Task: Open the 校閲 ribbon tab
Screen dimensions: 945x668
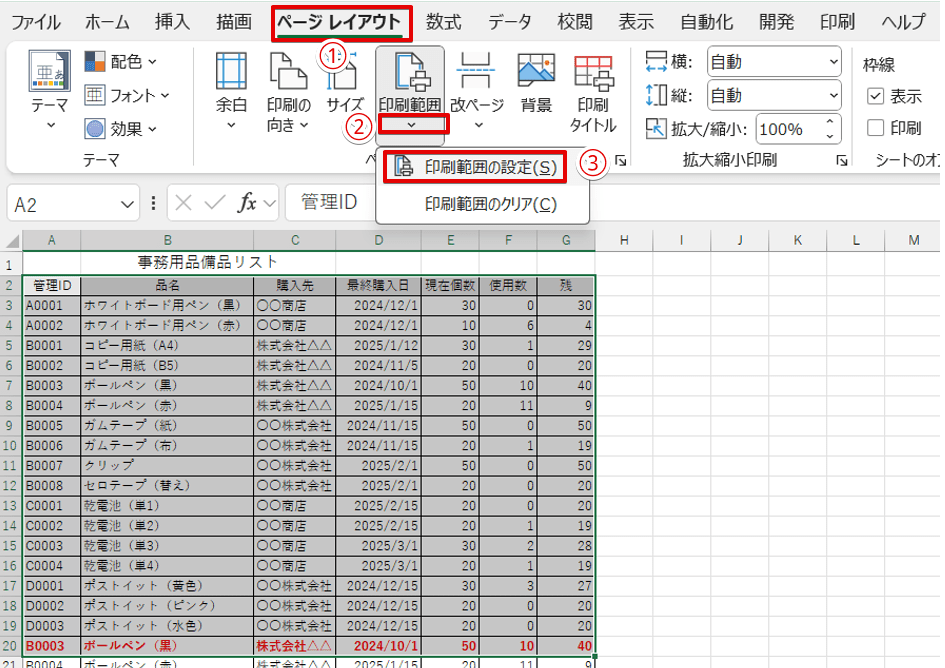Action: 575,20
